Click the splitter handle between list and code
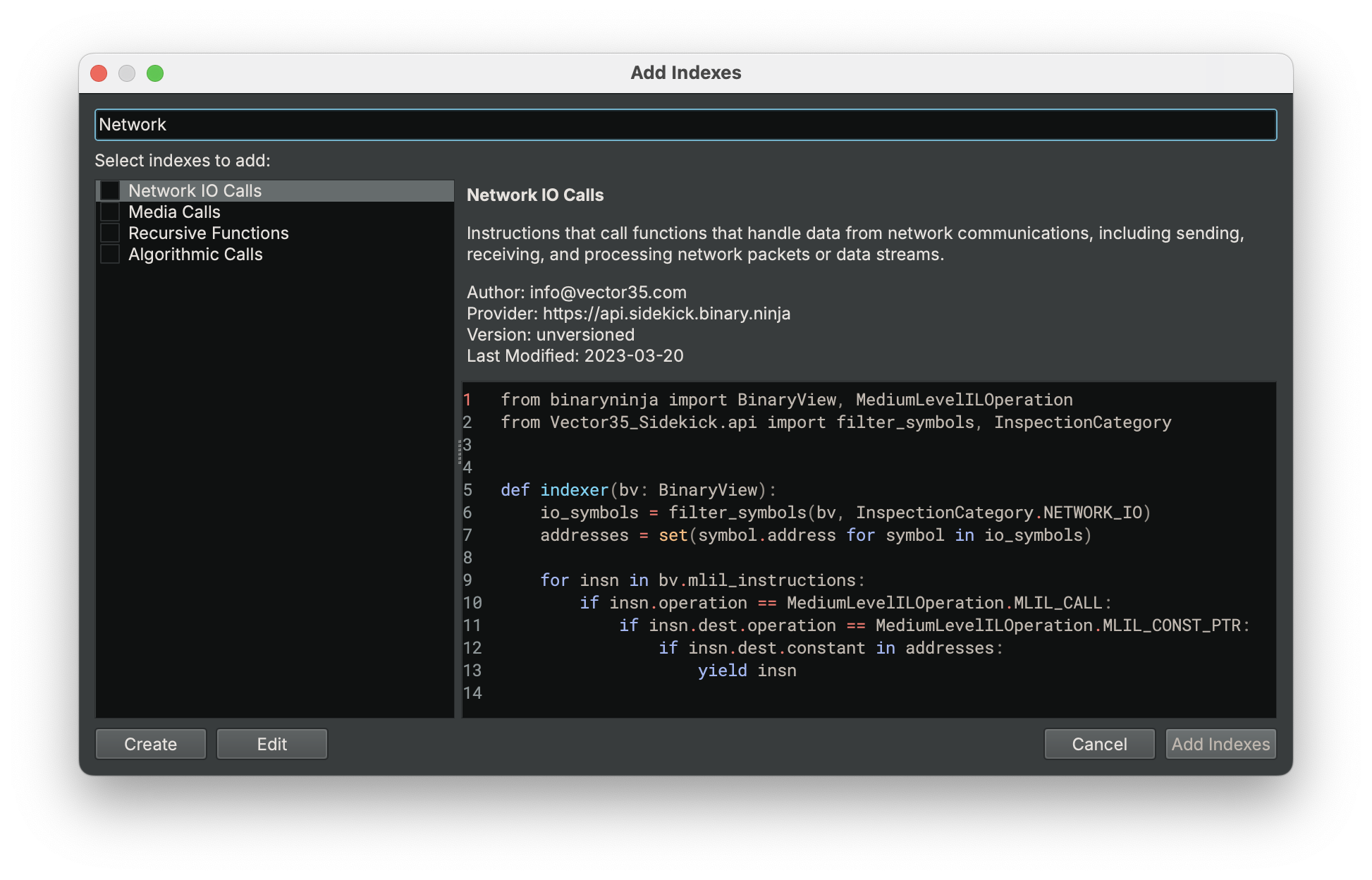This screenshot has width=1372, height=880. (459, 451)
